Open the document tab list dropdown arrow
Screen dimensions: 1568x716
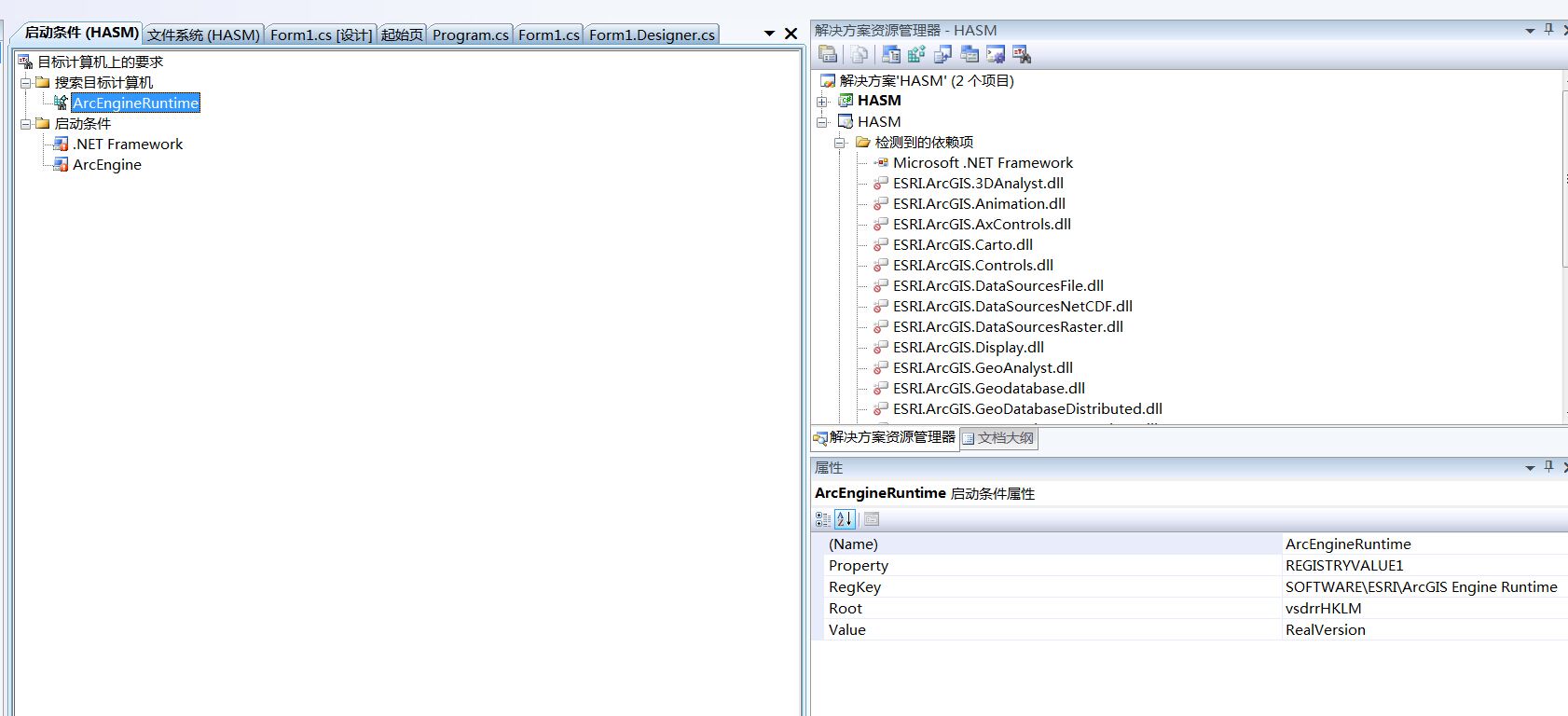[769, 34]
